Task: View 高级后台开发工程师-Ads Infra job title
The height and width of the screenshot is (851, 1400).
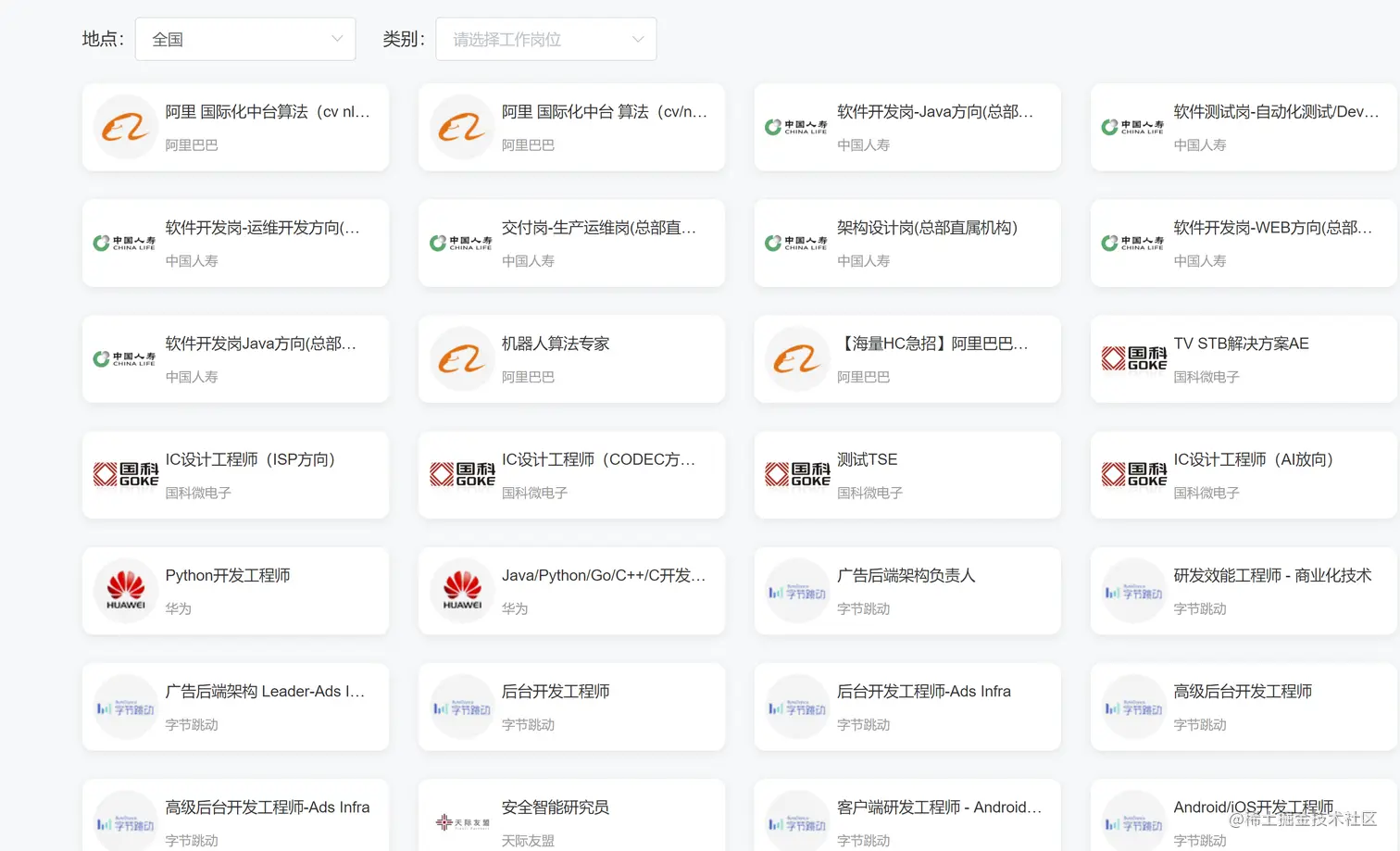Action: point(268,807)
